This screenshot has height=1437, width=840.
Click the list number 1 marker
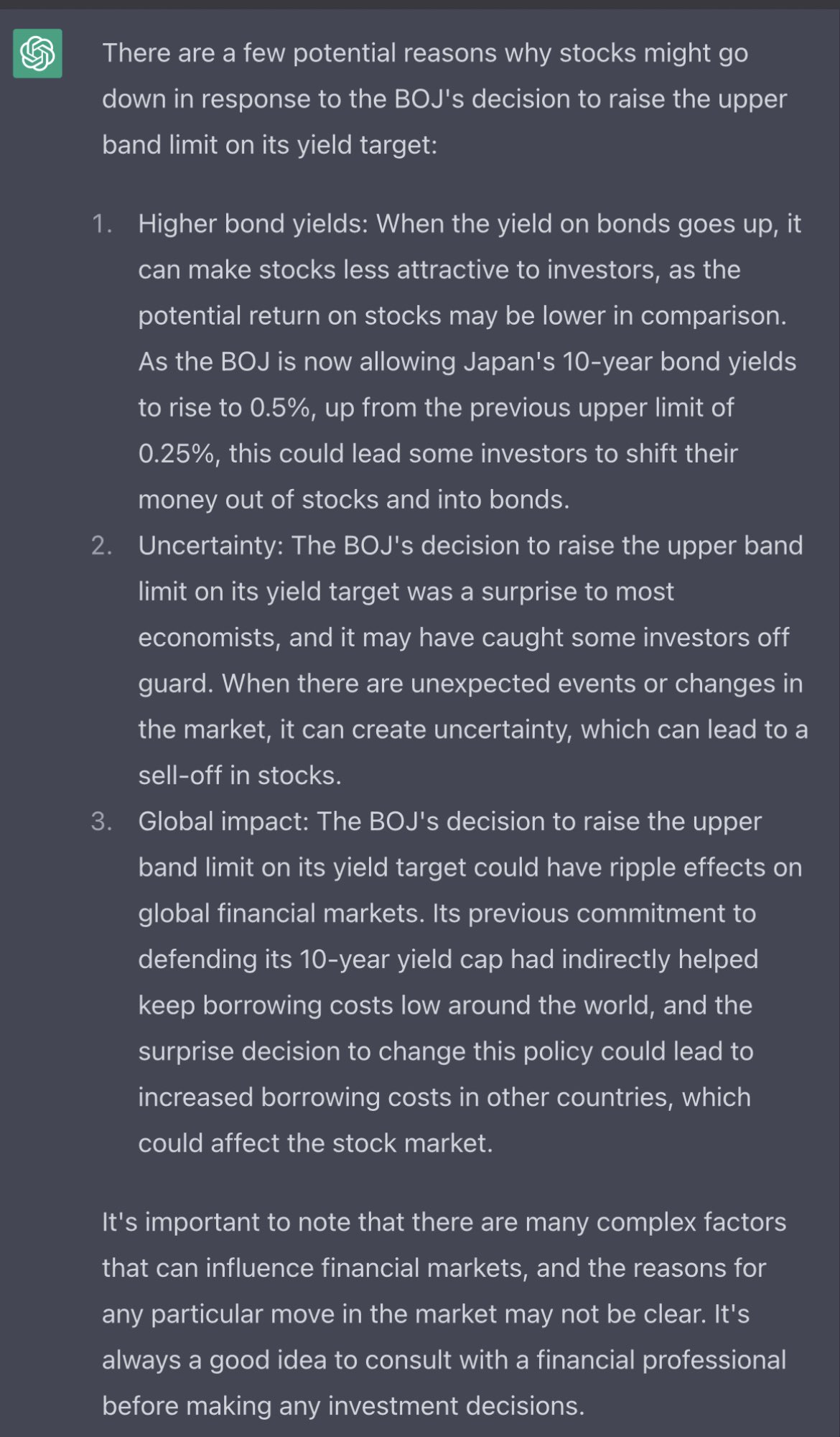pyautogui.click(x=102, y=224)
